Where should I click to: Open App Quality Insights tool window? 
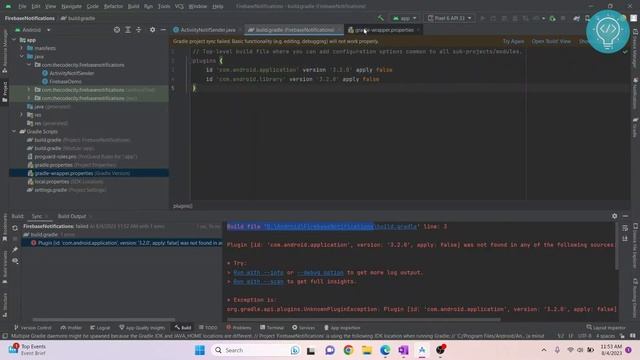142,327
